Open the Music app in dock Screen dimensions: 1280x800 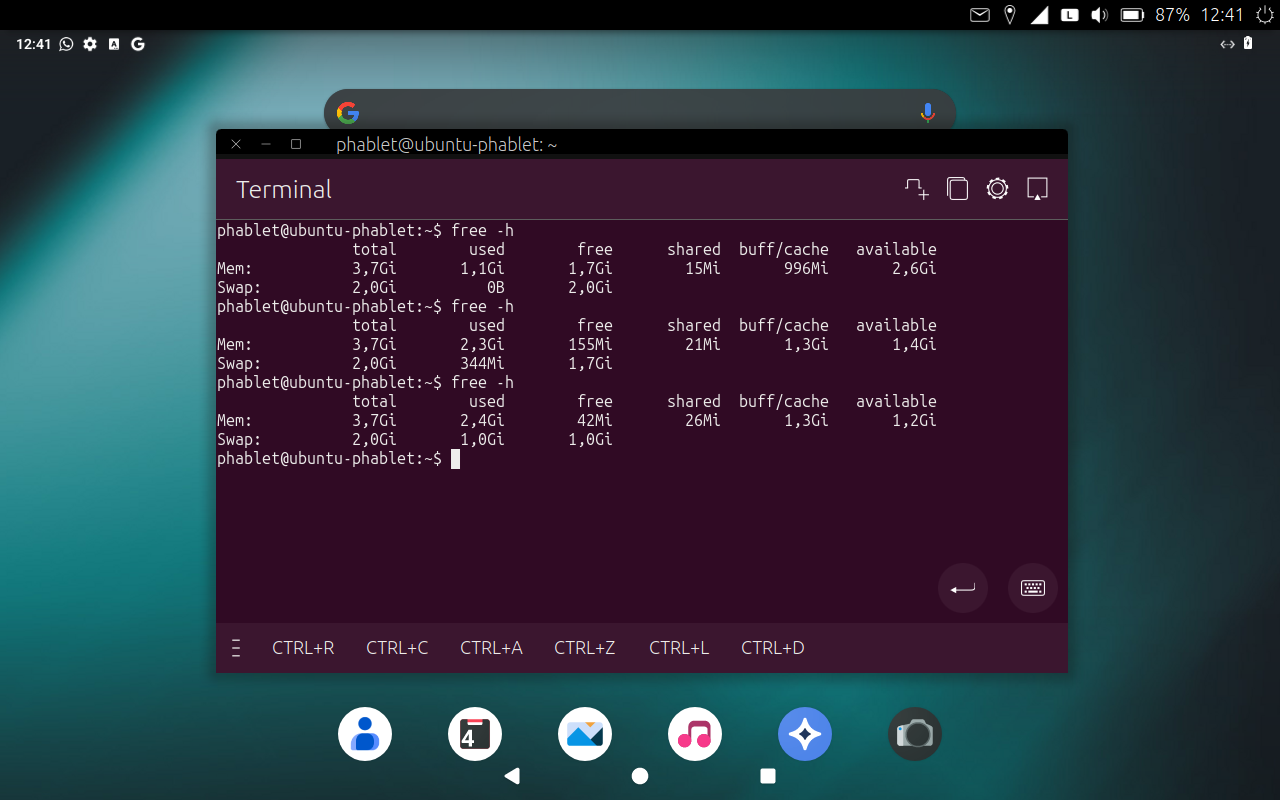[x=695, y=734]
